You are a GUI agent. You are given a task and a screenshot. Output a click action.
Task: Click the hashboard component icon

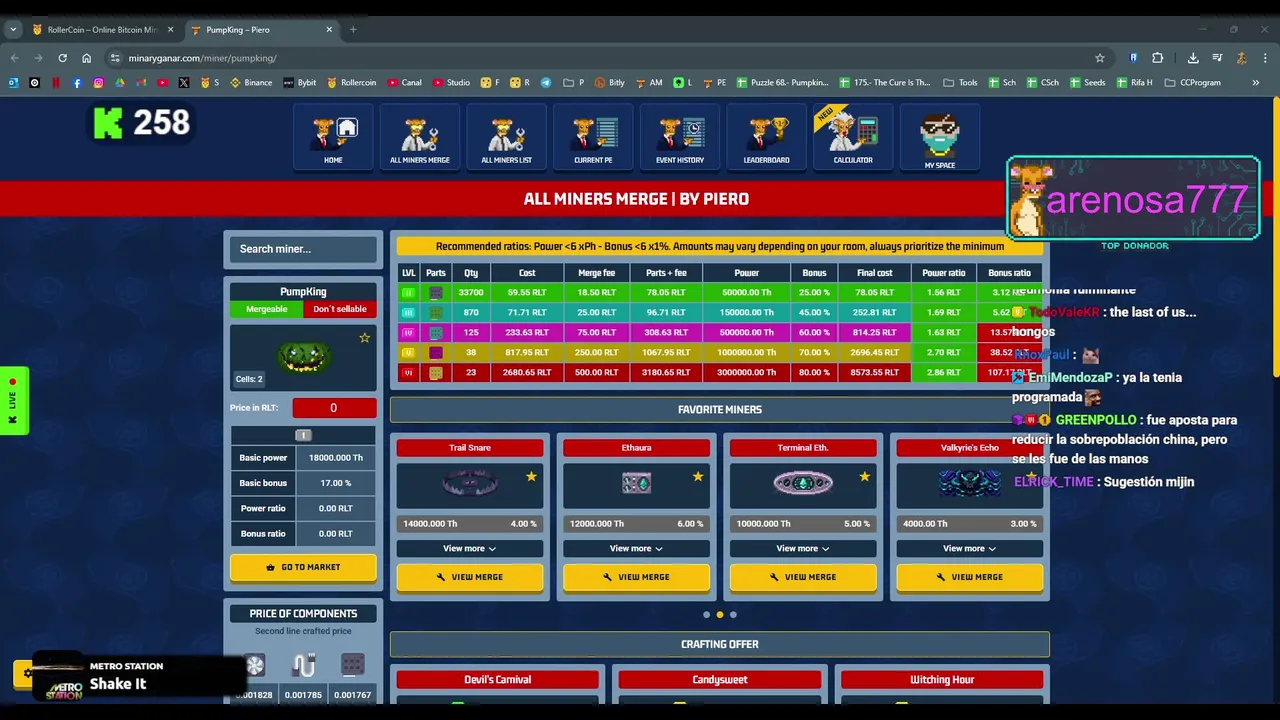tap(352, 665)
